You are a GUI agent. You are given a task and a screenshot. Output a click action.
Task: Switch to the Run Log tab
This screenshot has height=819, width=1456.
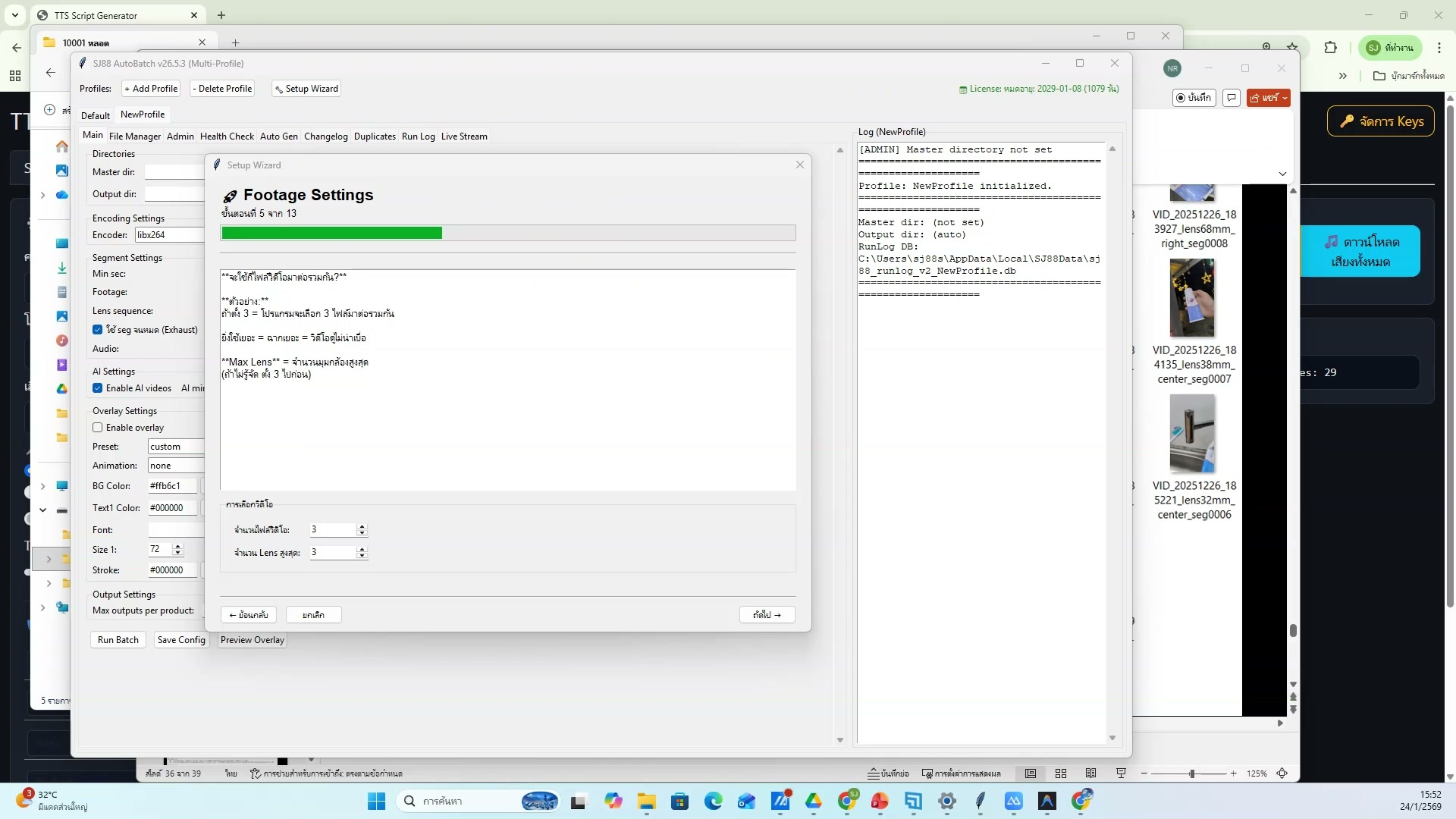(419, 136)
